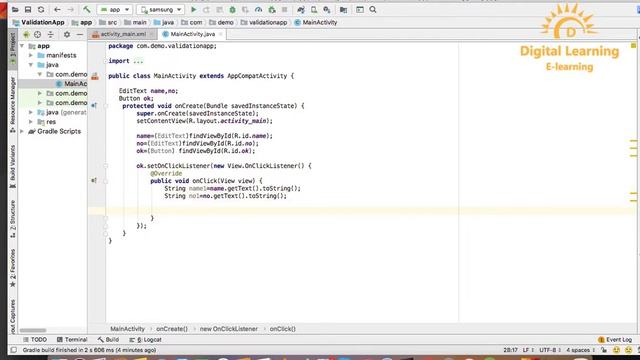This screenshot has width=640, height=360.
Task: Run the app with green play icon
Action: pyautogui.click(x=193, y=9)
